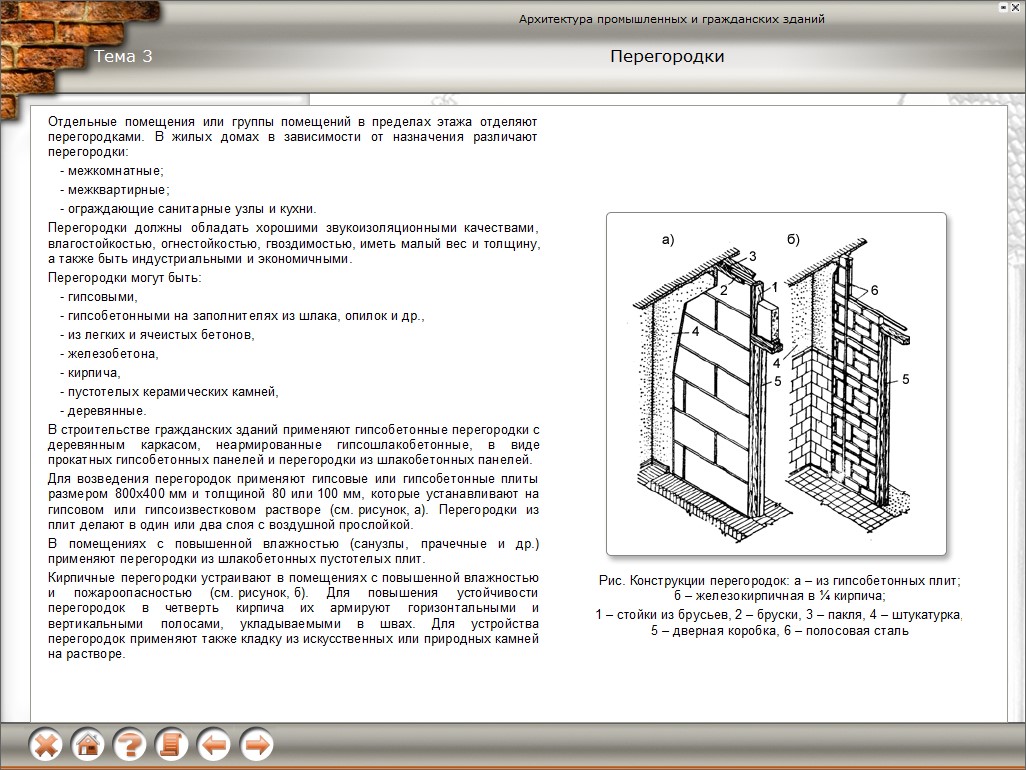
Task: Go to previous page with left arrow
Action: click(x=214, y=744)
